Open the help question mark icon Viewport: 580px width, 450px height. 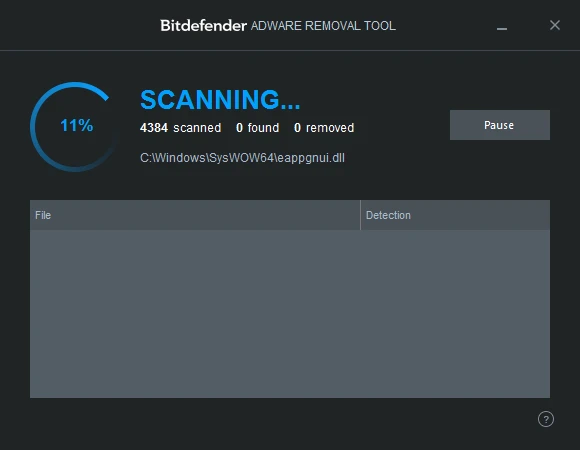546,419
